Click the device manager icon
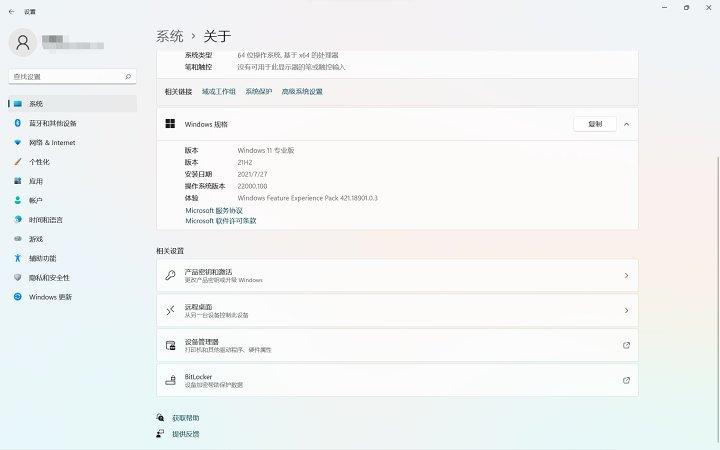The height and width of the screenshot is (450, 720). [x=170, y=345]
